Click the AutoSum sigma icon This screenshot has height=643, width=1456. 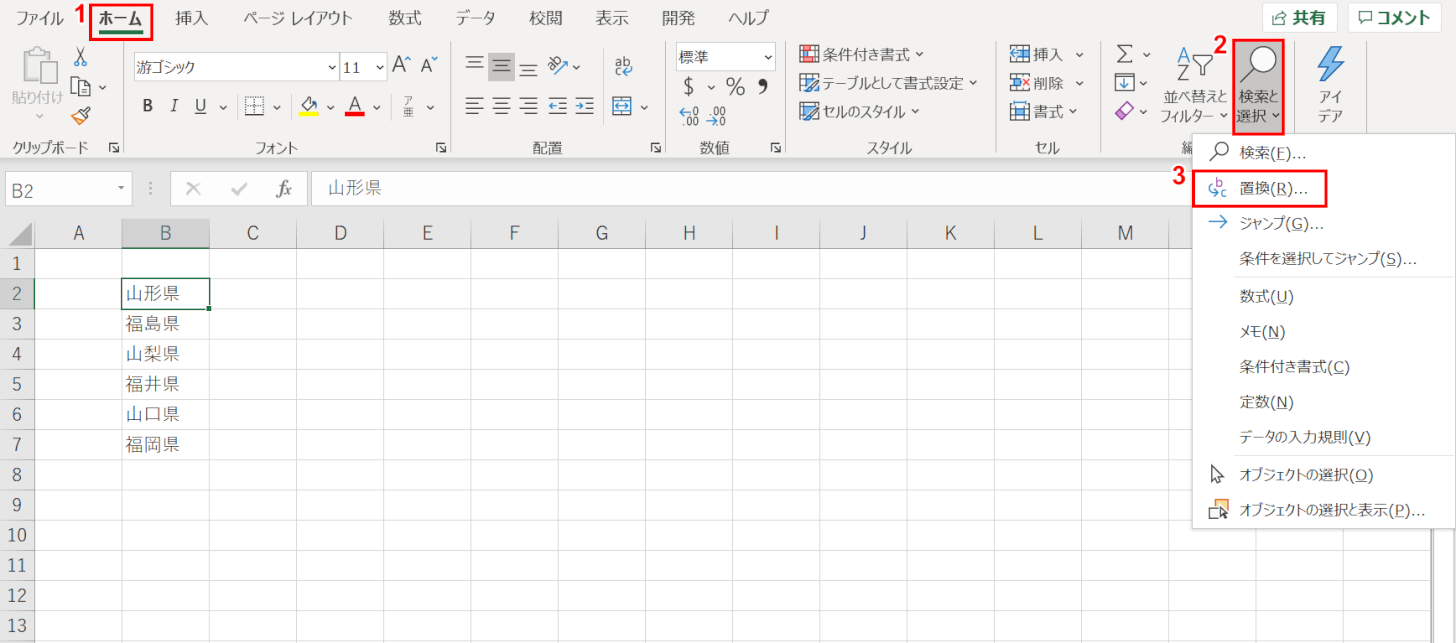1124,54
